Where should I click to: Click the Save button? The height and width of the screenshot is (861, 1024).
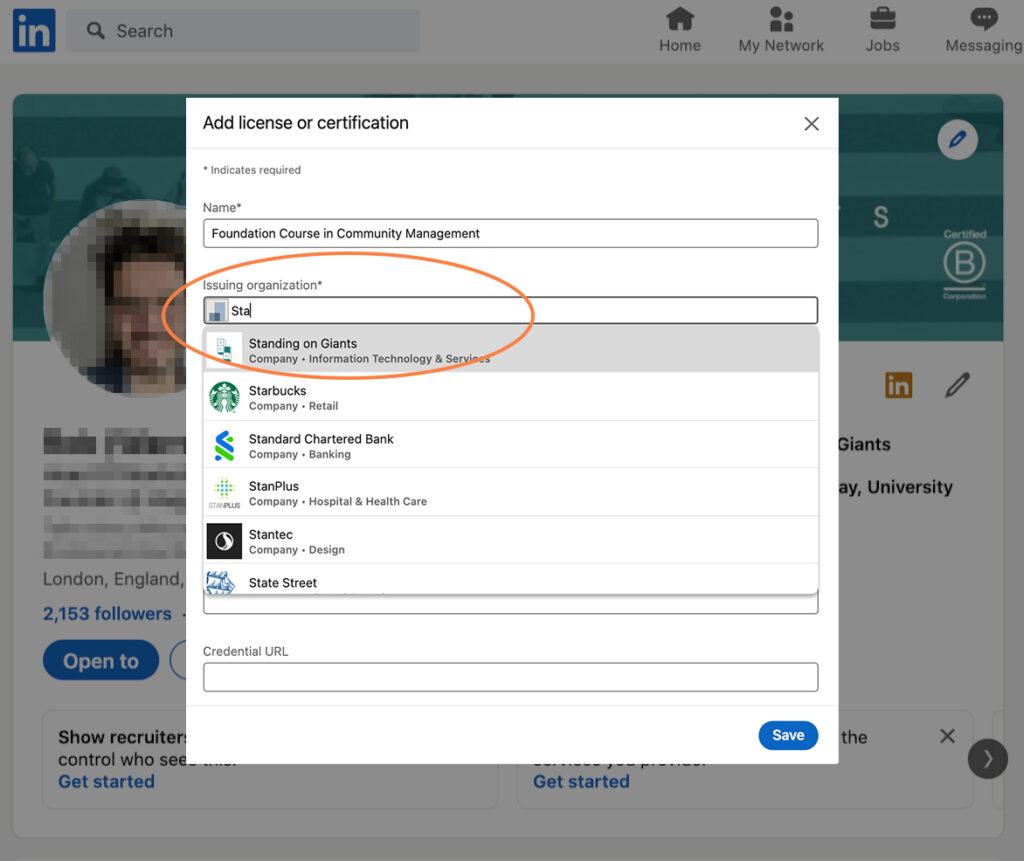[787, 735]
